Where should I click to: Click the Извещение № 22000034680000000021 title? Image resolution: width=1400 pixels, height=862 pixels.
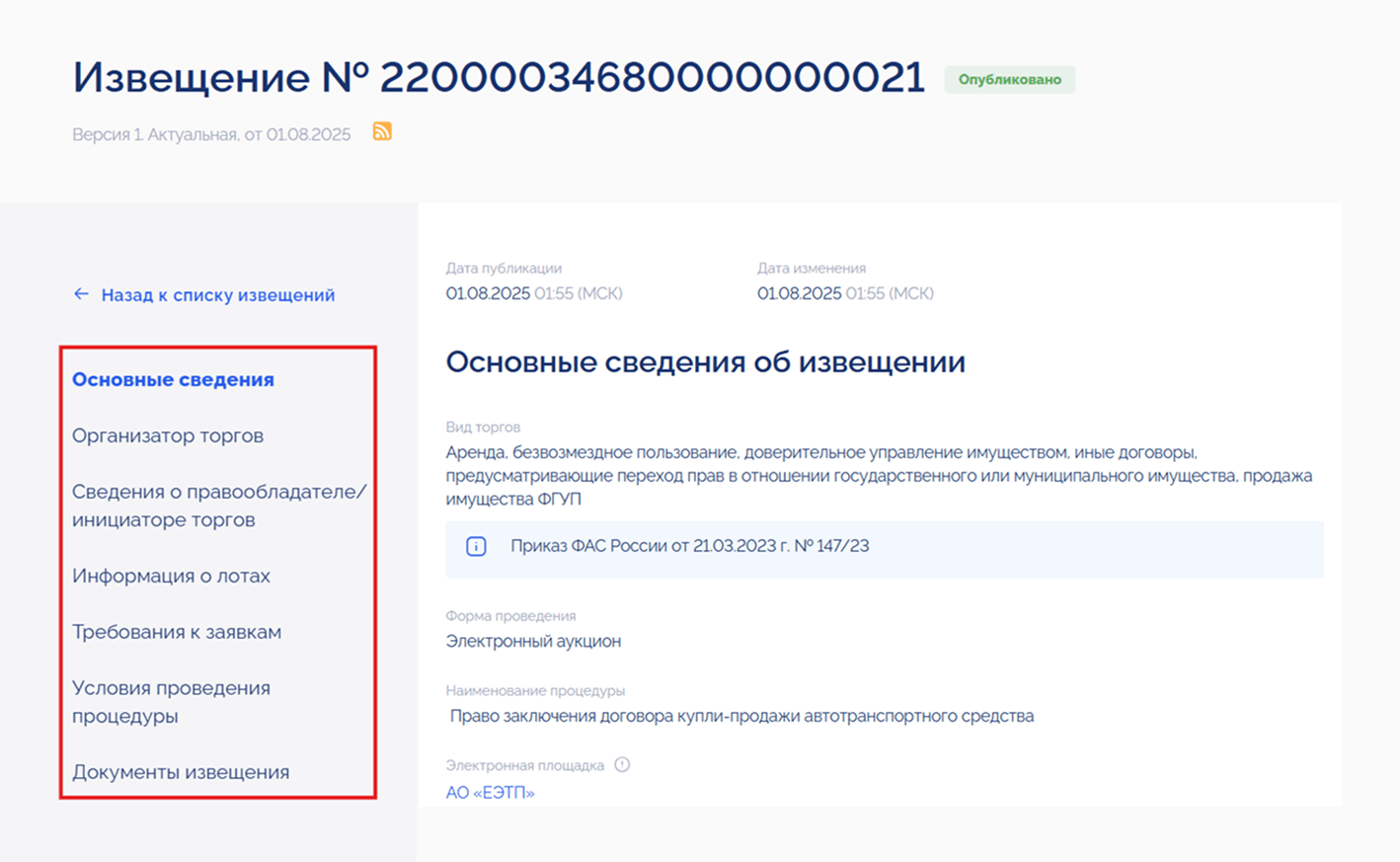pos(499,78)
